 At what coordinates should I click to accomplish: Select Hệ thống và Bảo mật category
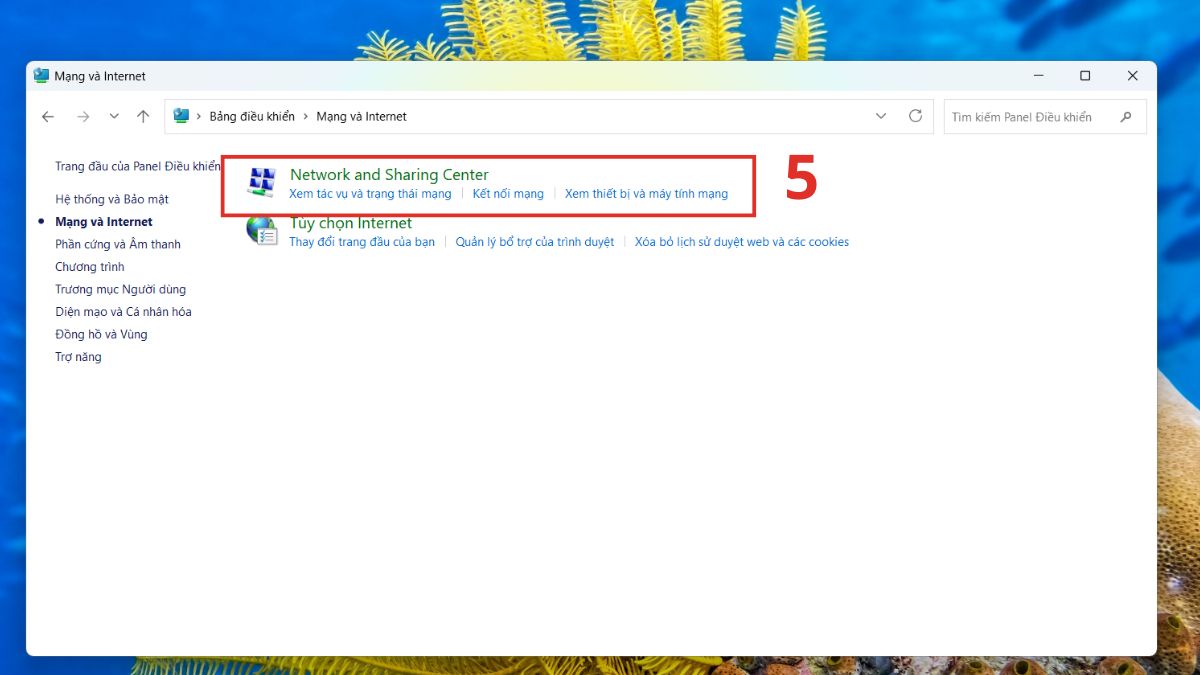click(x=112, y=199)
